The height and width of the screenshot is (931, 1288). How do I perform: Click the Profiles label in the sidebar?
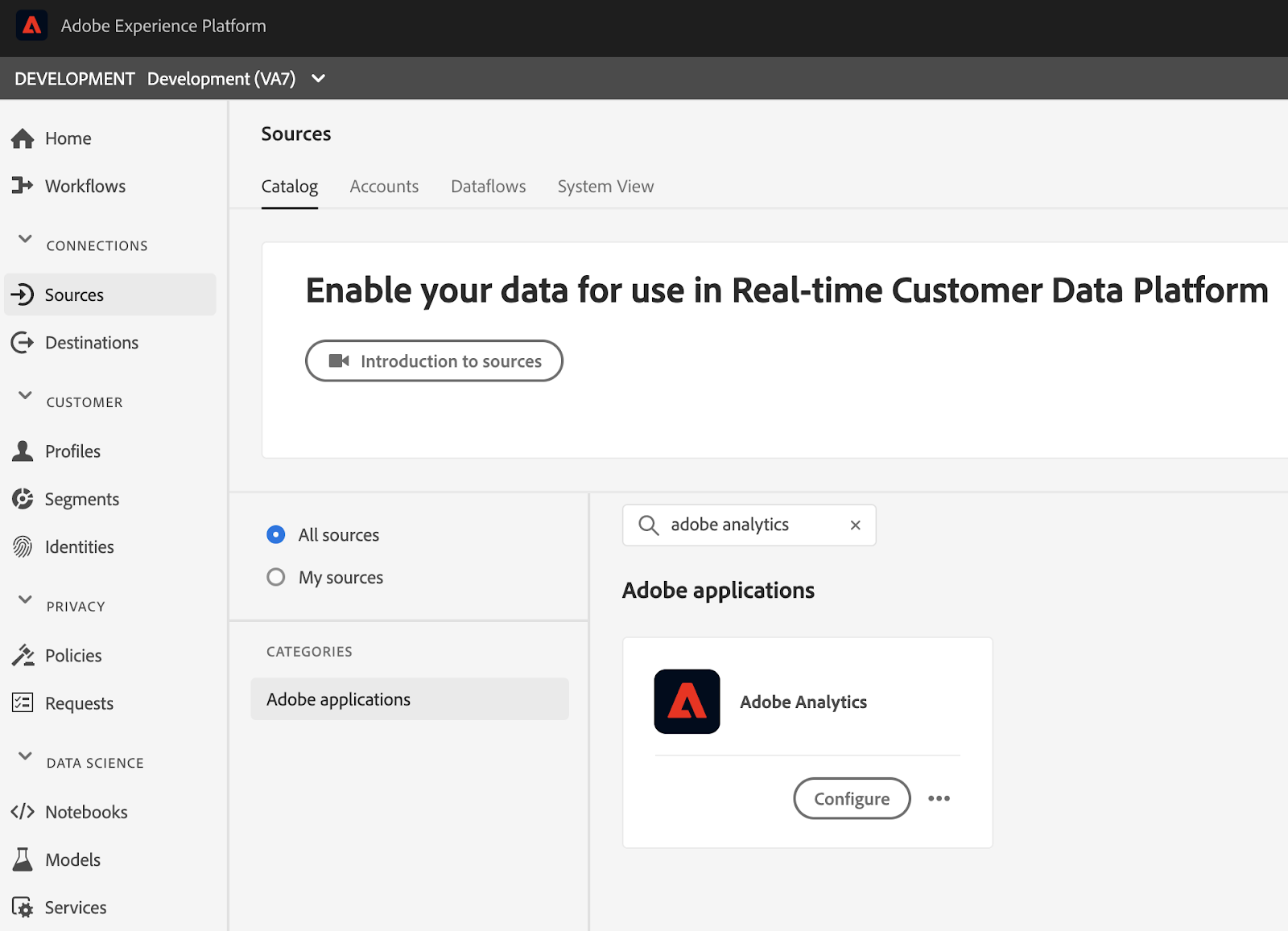pyautogui.click(x=72, y=451)
